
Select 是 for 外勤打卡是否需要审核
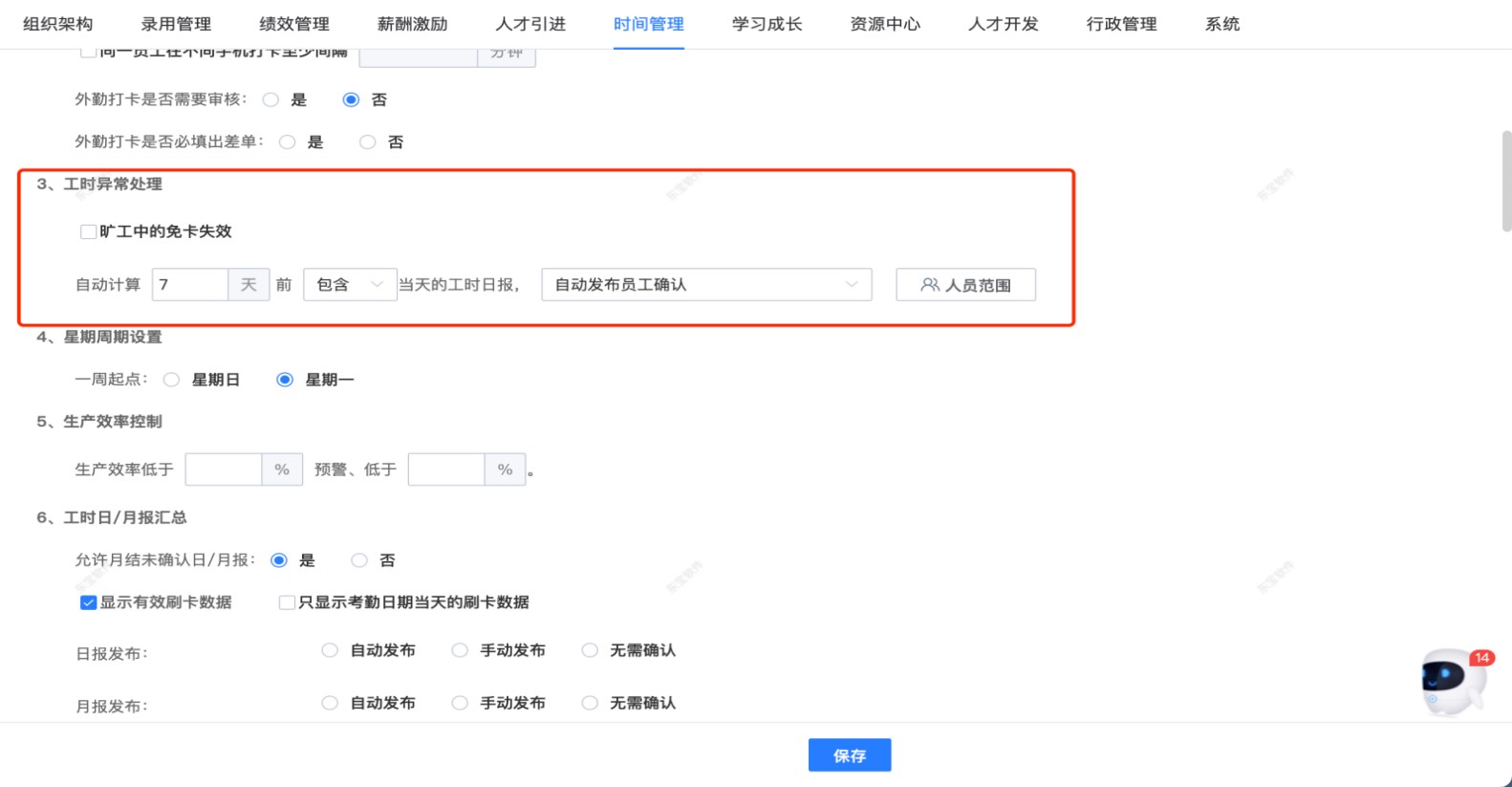pyautogui.click(x=271, y=99)
